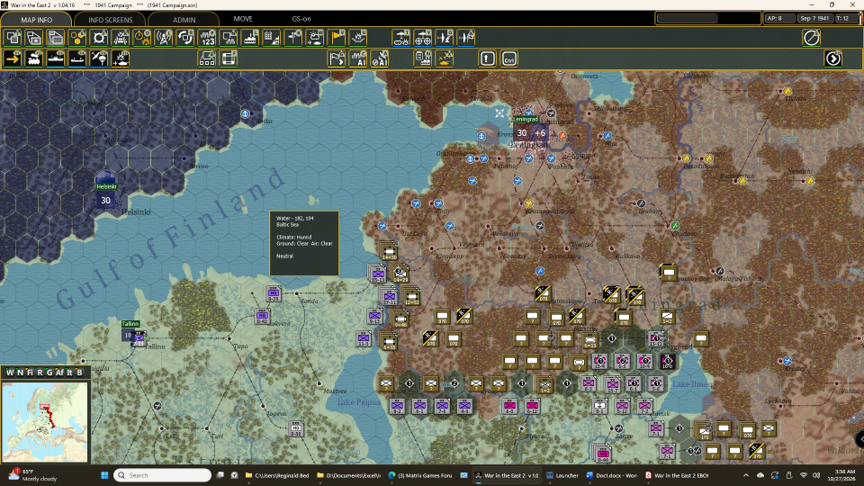Viewport: 864px width, 486px height.
Task: Click the end turn arrow button
Action: click(x=833, y=58)
